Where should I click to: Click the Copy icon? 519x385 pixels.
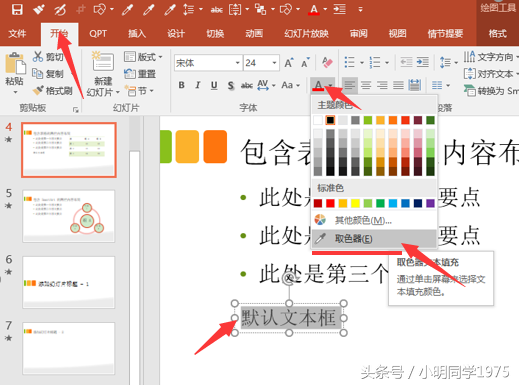click(x=37, y=73)
